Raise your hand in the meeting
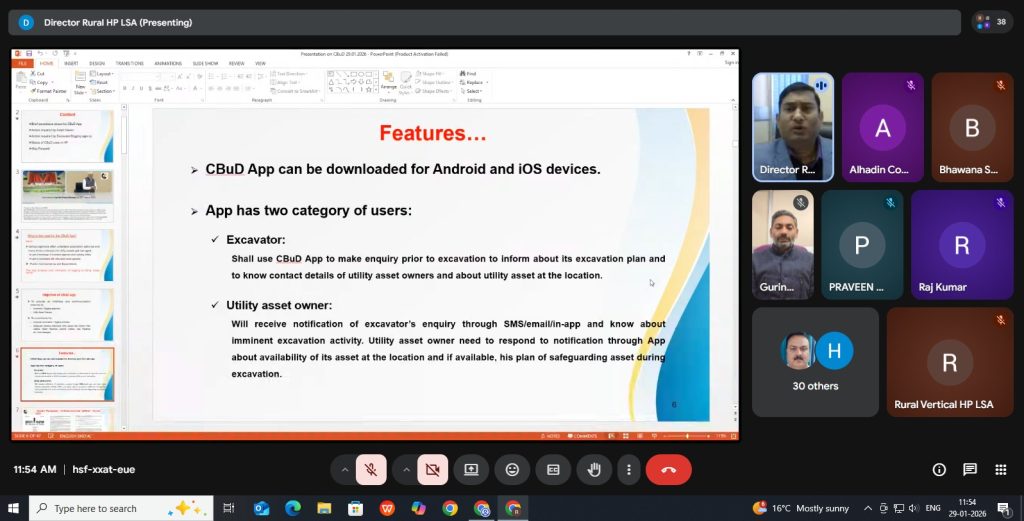The image size is (1024, 521). tap(593, 469)
